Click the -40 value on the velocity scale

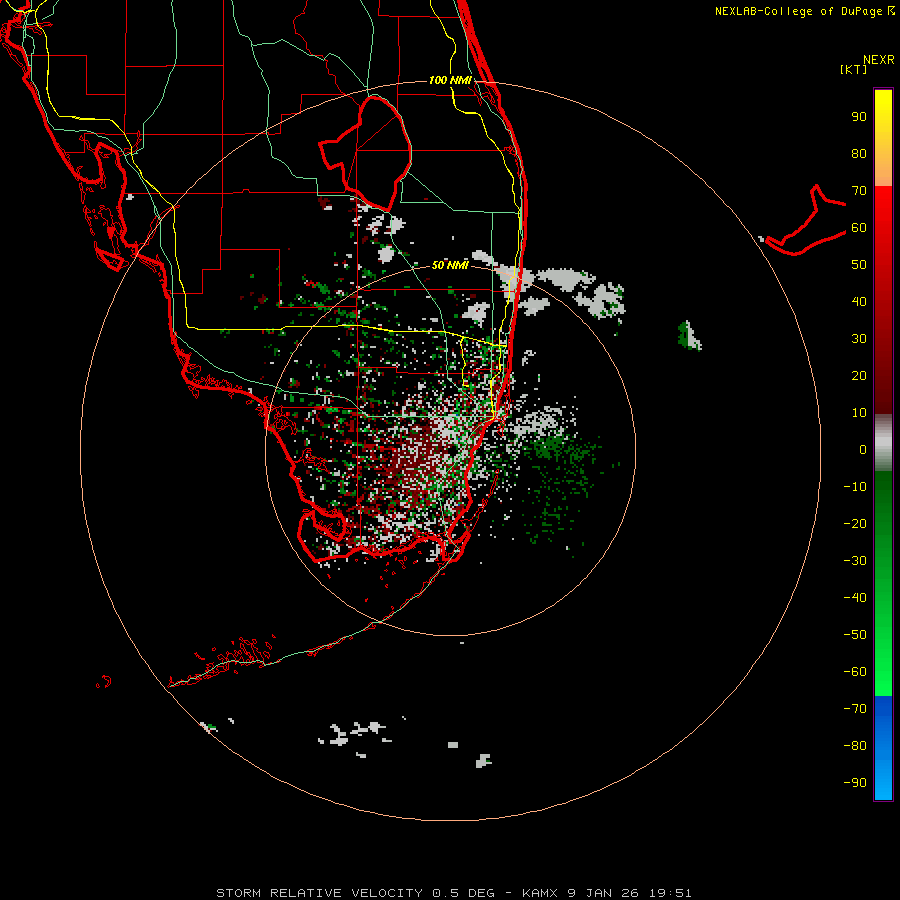855,598
